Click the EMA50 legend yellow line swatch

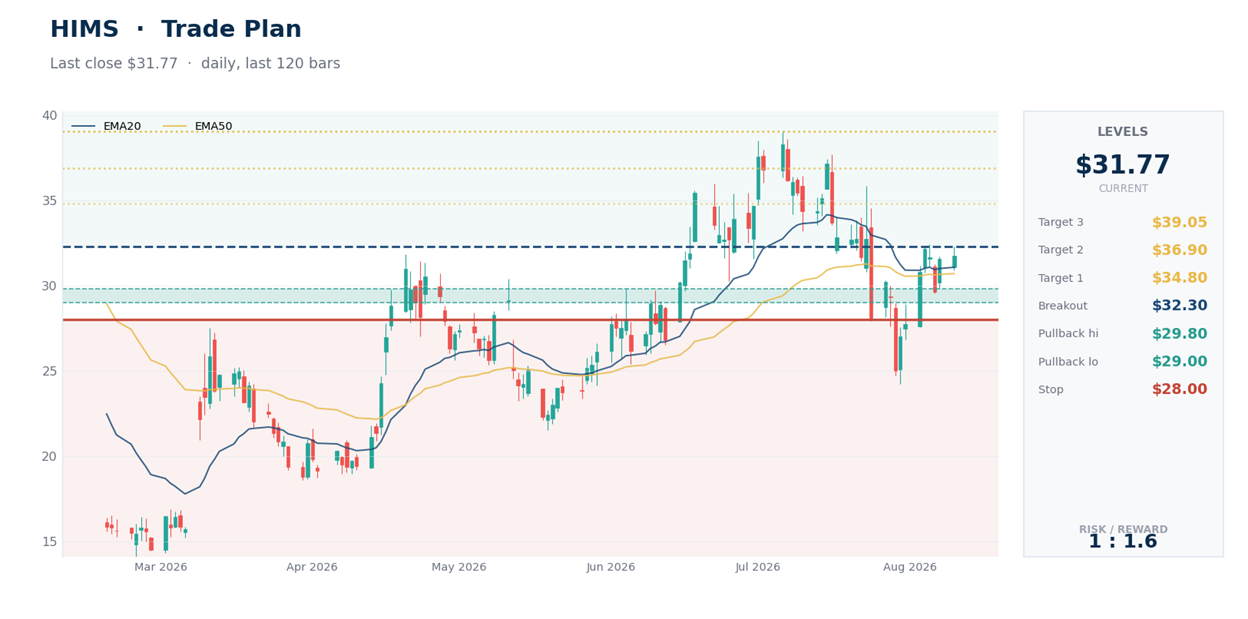pos(174,127)
